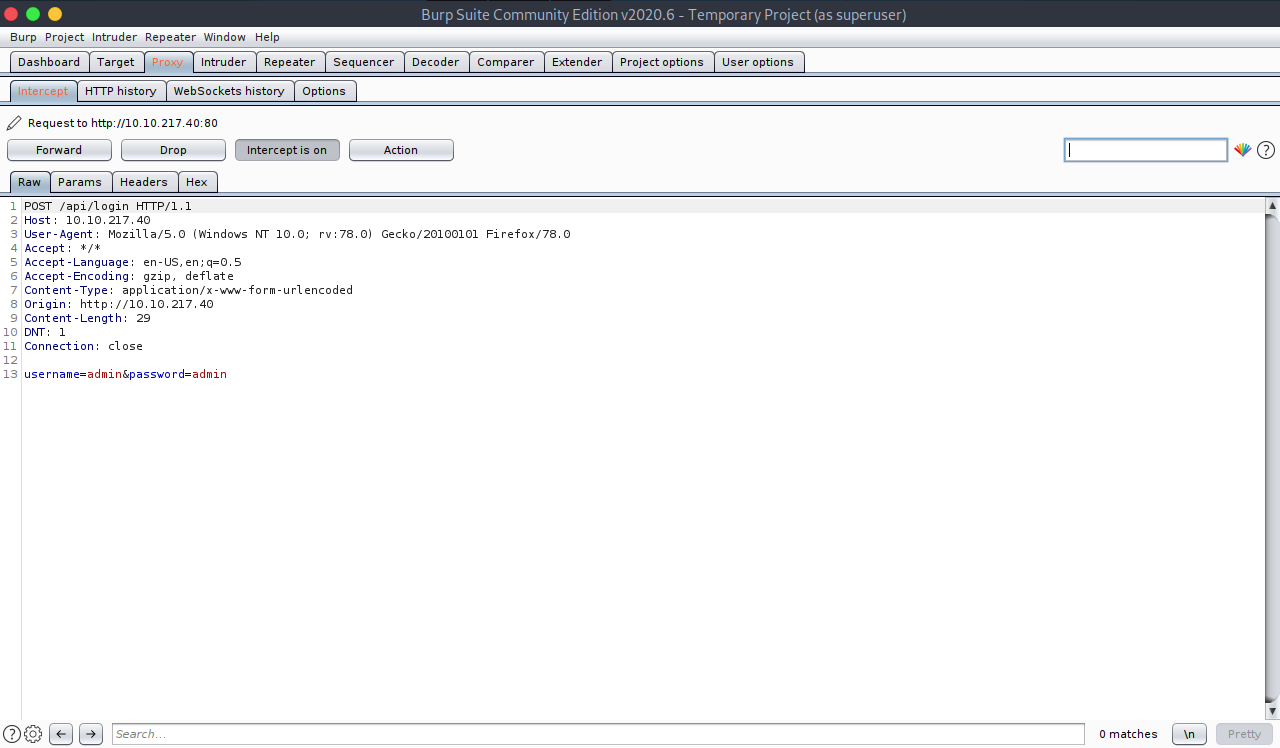Viewport: 1280px width, 748px height.
Task: Click the yellow window minimize button
Action: click(55, 14)
